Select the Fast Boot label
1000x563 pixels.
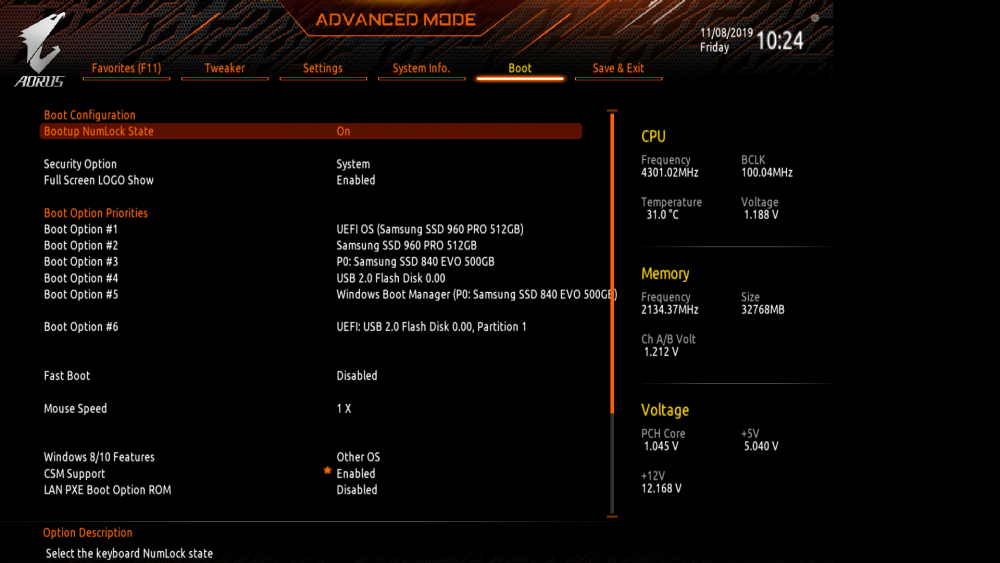coord(66,376)
